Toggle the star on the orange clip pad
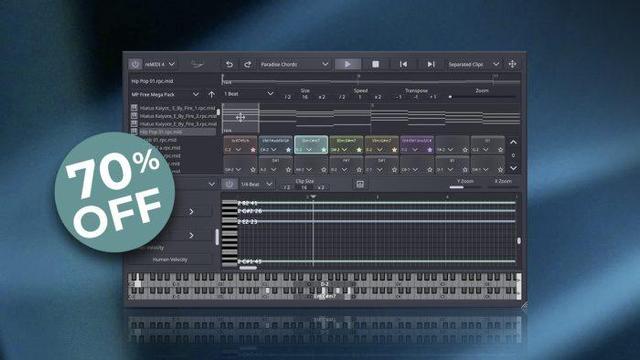 253,150
